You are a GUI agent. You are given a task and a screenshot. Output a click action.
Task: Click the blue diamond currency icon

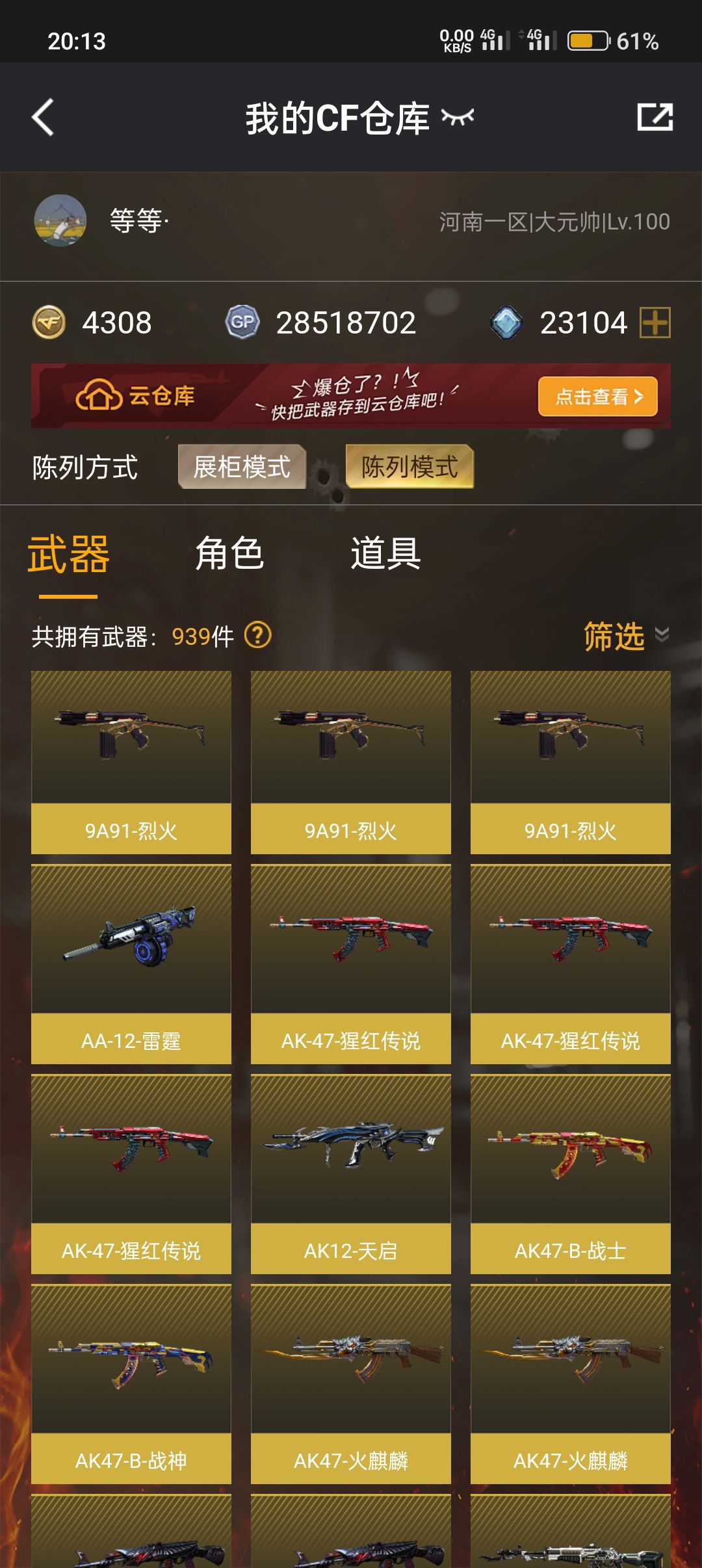[x=506, y=322]
